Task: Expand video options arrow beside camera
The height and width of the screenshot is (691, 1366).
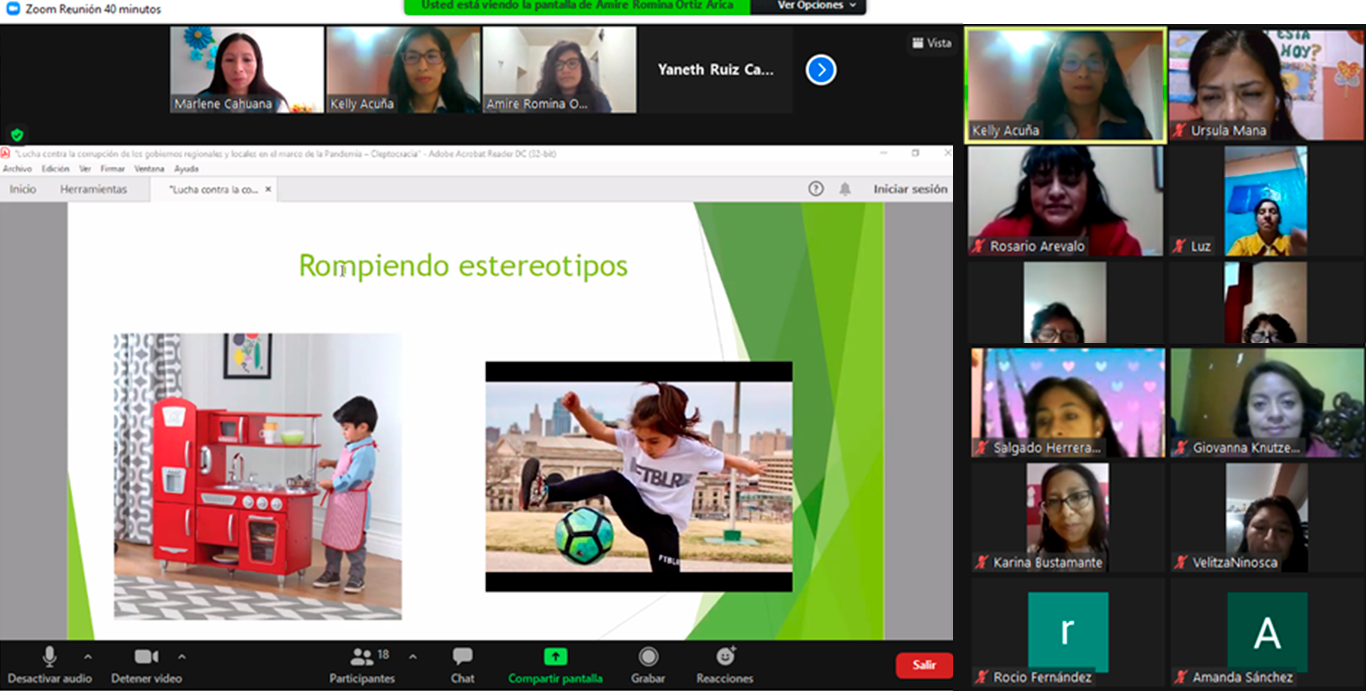Action: coord(181,657)
